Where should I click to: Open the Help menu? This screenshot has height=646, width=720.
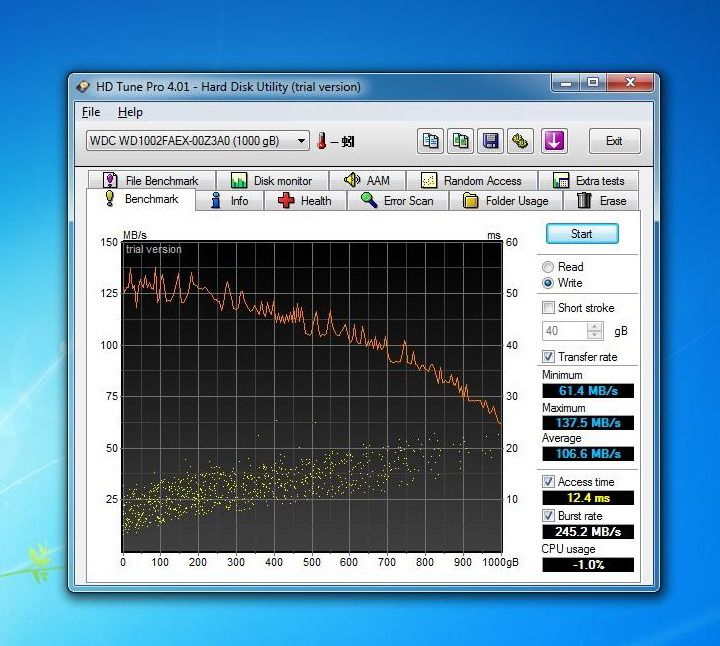coord(130,112)
